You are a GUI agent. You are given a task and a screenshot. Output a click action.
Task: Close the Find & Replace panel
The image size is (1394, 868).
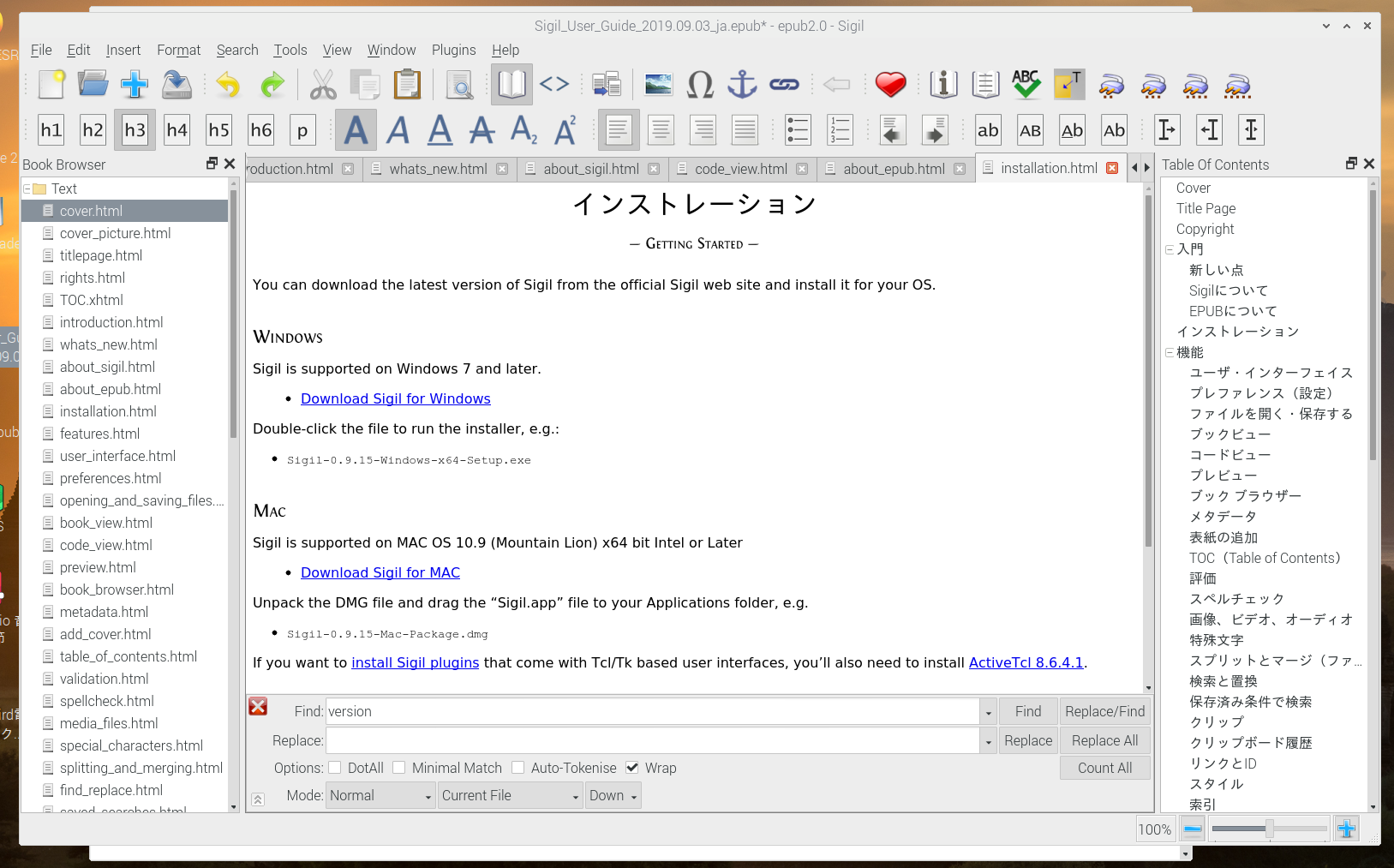coord(258,706)
